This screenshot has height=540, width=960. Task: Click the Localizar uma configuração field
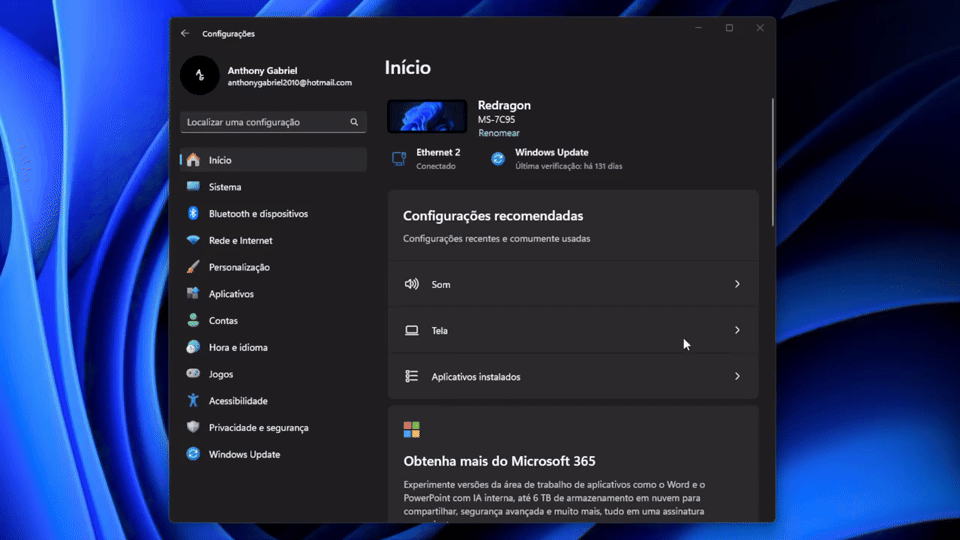tap(273, 122)
